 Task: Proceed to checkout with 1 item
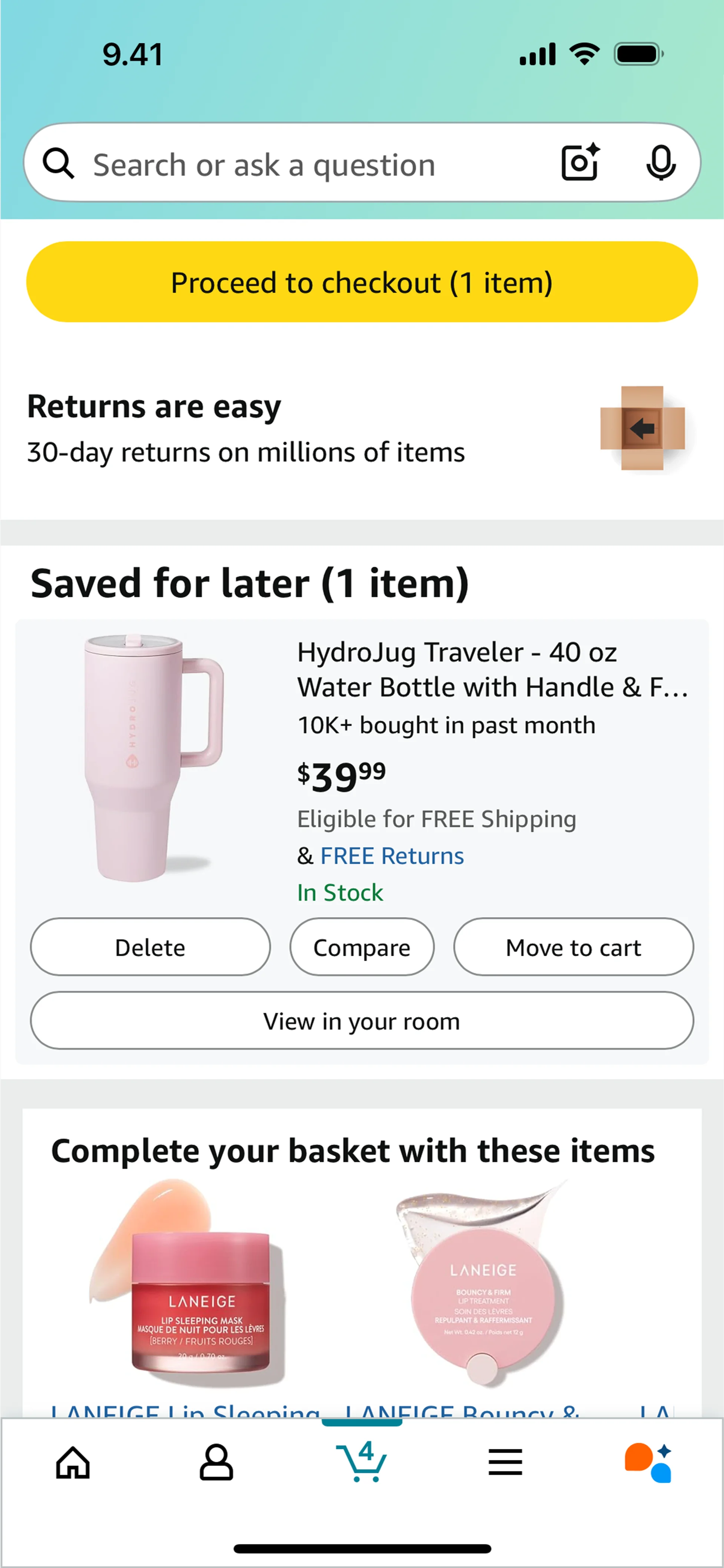(362, 282)
